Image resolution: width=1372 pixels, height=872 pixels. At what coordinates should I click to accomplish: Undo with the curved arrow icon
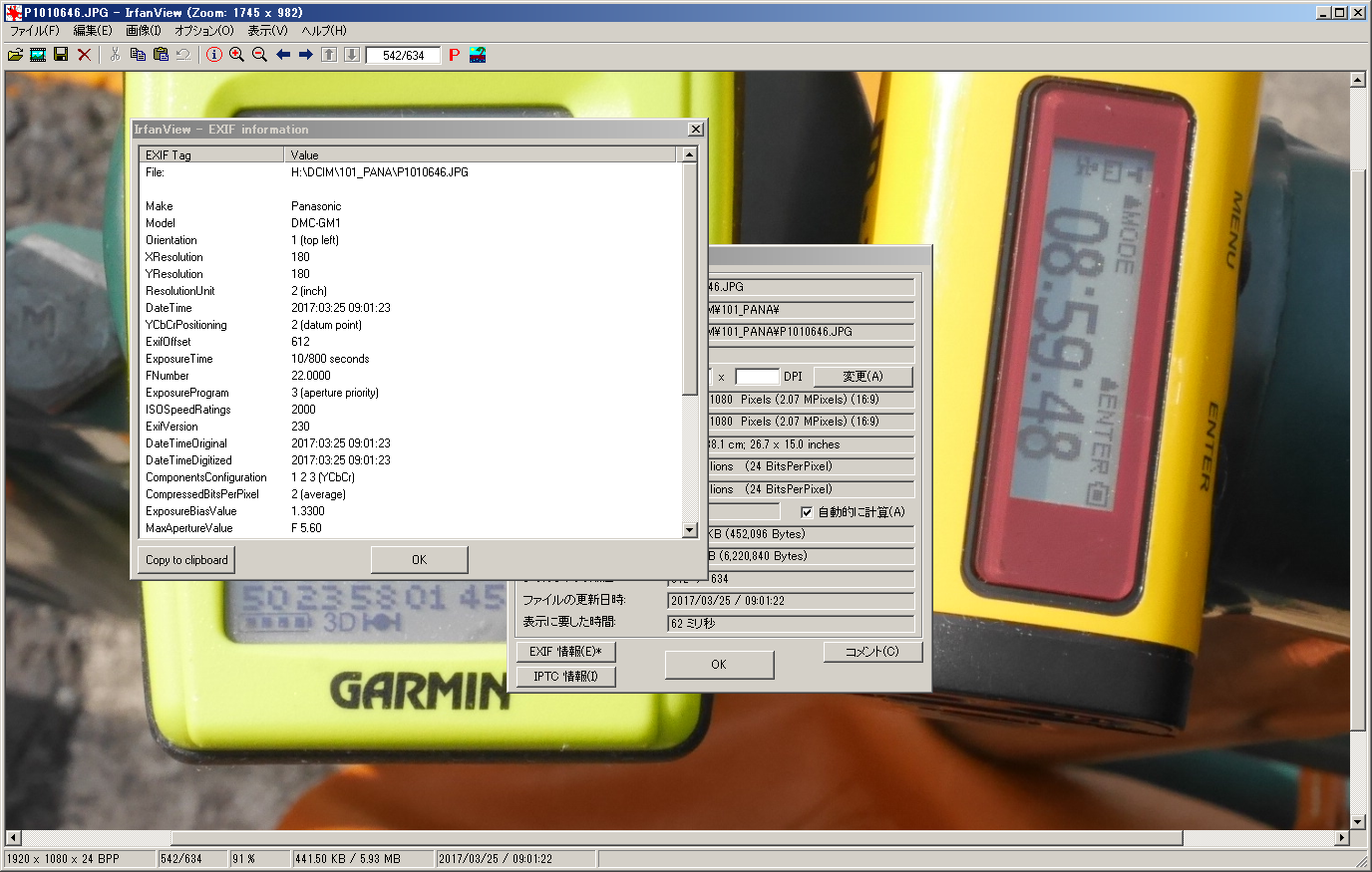(x=183, y=55)
